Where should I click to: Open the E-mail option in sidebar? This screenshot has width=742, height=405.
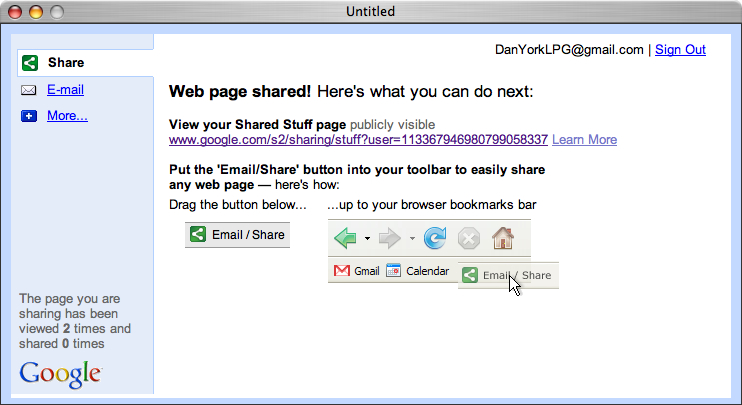[65, 90]
